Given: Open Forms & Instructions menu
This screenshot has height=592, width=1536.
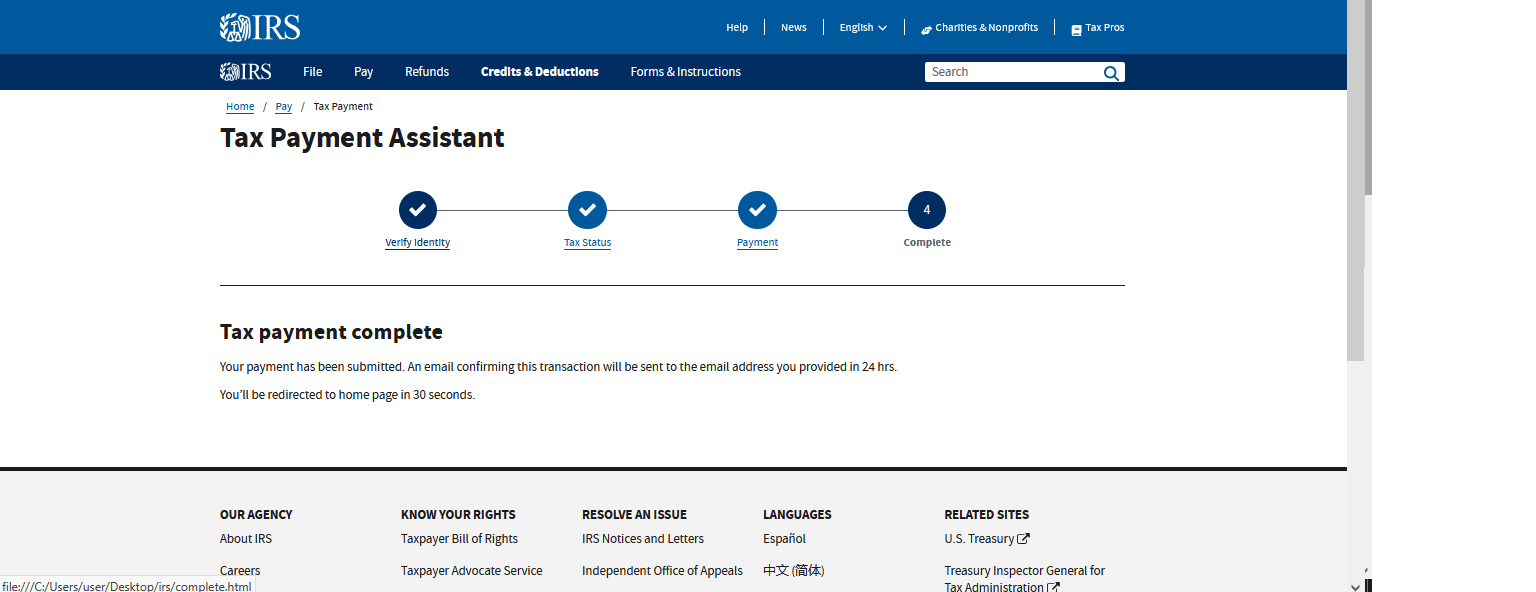Looking at the screenshot, I should coord(686,72).
